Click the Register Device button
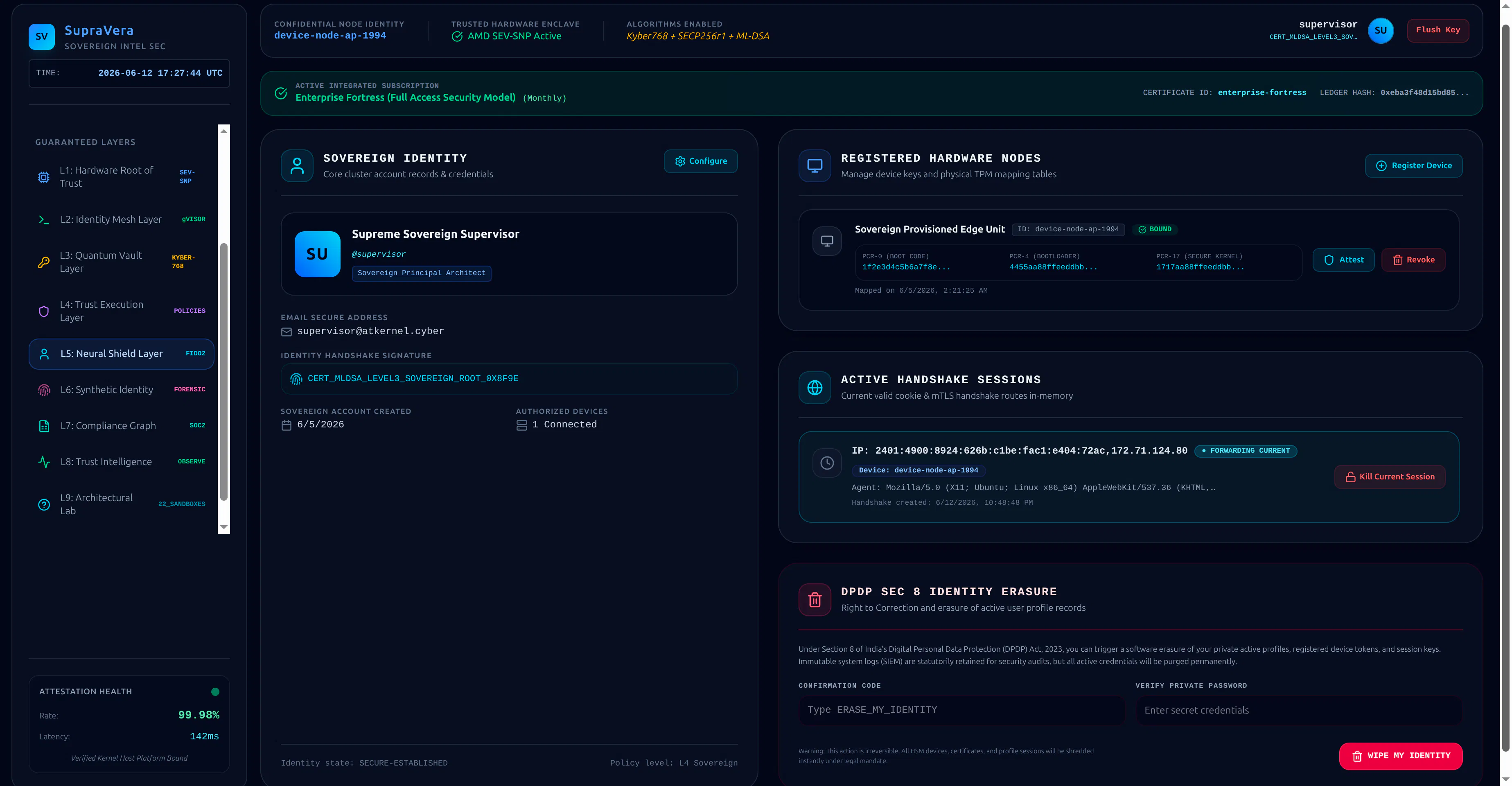The image size is (1512, 786). pos(1413,165)
